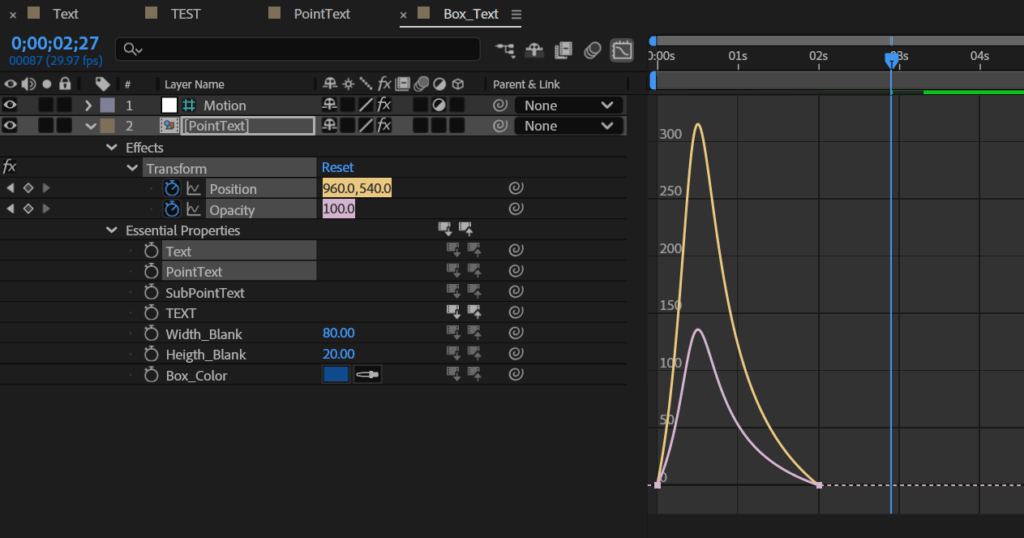Select the Box_Text composition tab

coord(471,14)
